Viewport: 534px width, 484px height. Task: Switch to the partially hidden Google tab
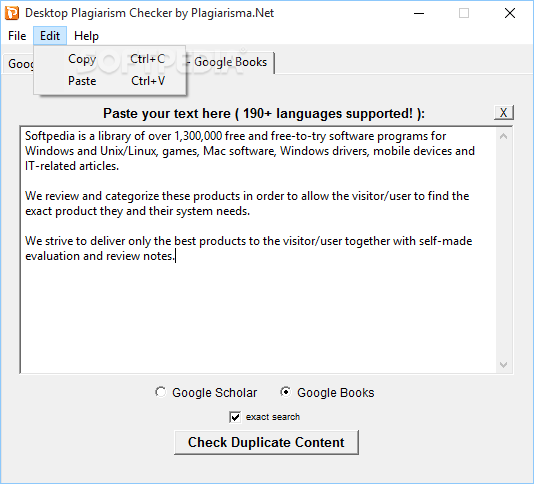pos(19,64)
